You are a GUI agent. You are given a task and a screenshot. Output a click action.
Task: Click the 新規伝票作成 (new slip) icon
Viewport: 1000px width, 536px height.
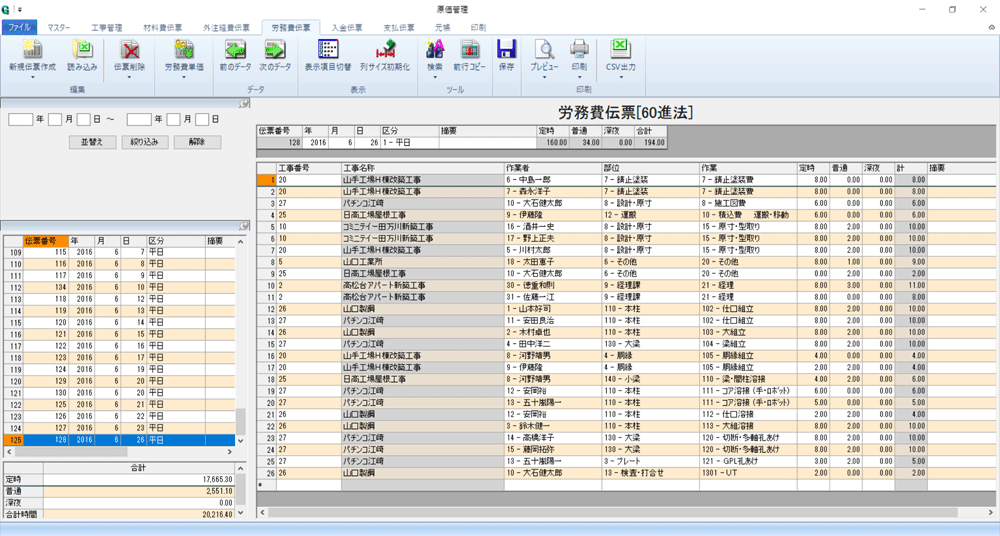(32, 50)
